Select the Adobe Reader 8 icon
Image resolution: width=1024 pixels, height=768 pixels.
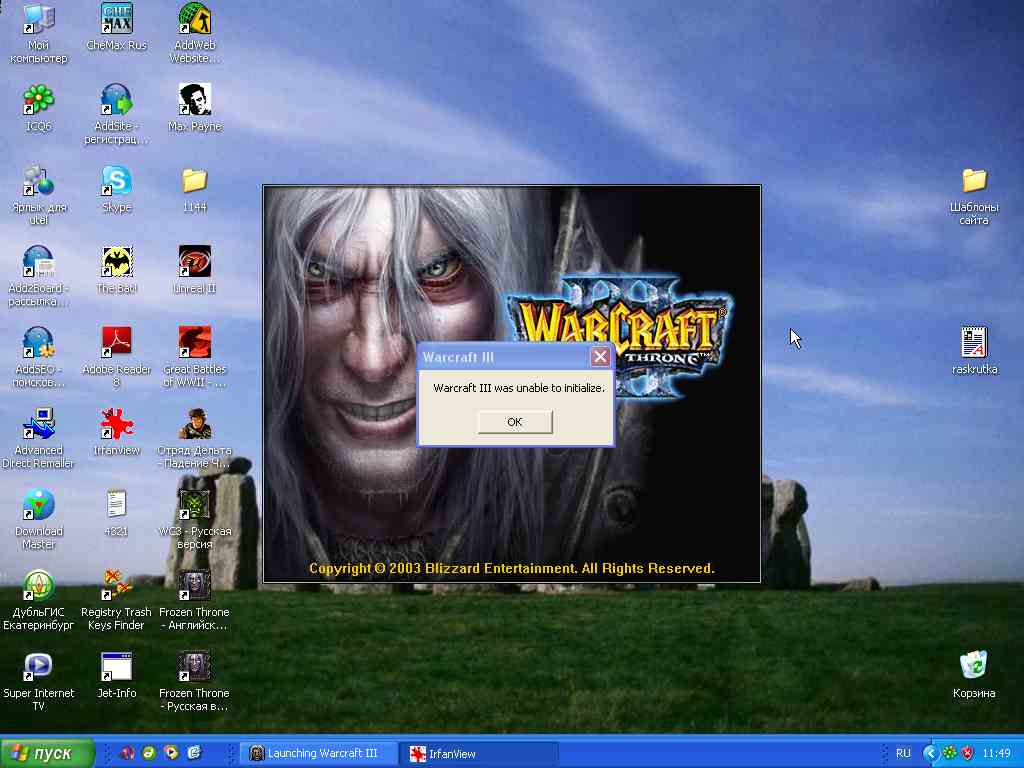tap(116, 357)
